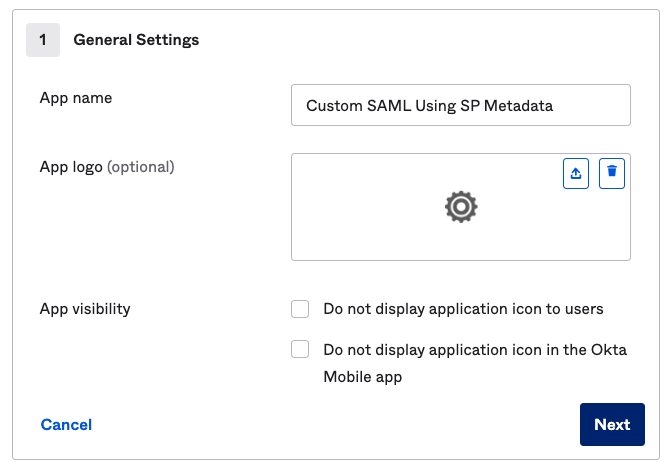
Task: Click the '(optional)' hint text
Action: pos(141,167)
